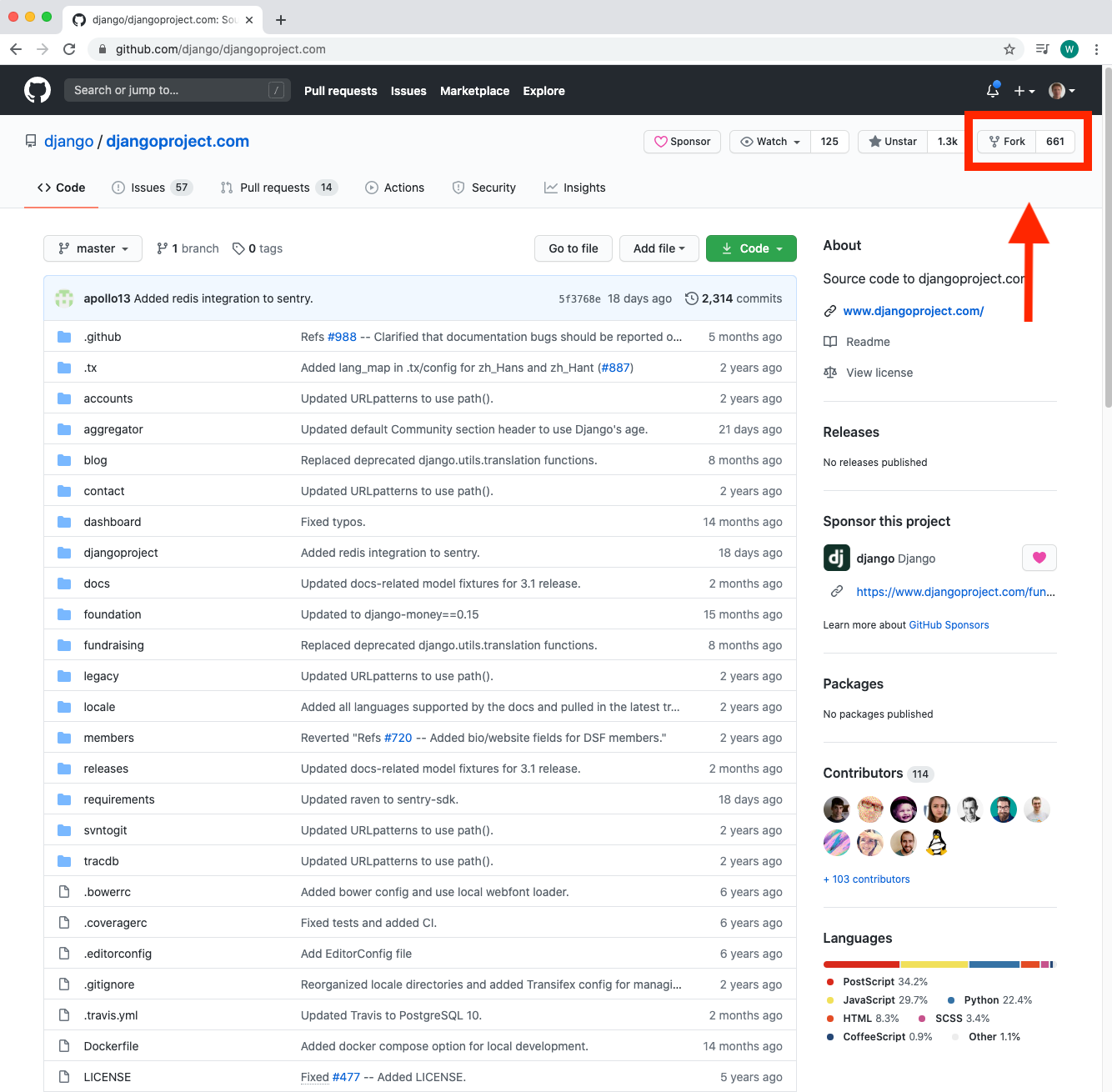This screenshot has height=1092, width=1112.
Task: Click apollo13's avatar in the commit bar
Action: (x=64, y=298)
